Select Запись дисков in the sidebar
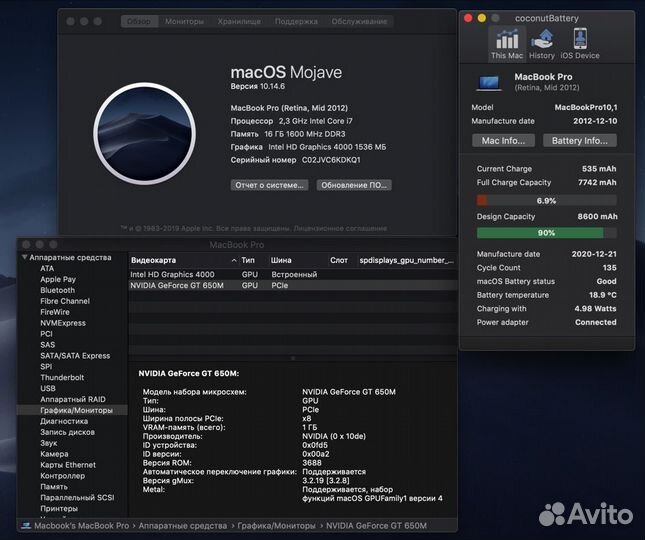 [x=67, y=432]
